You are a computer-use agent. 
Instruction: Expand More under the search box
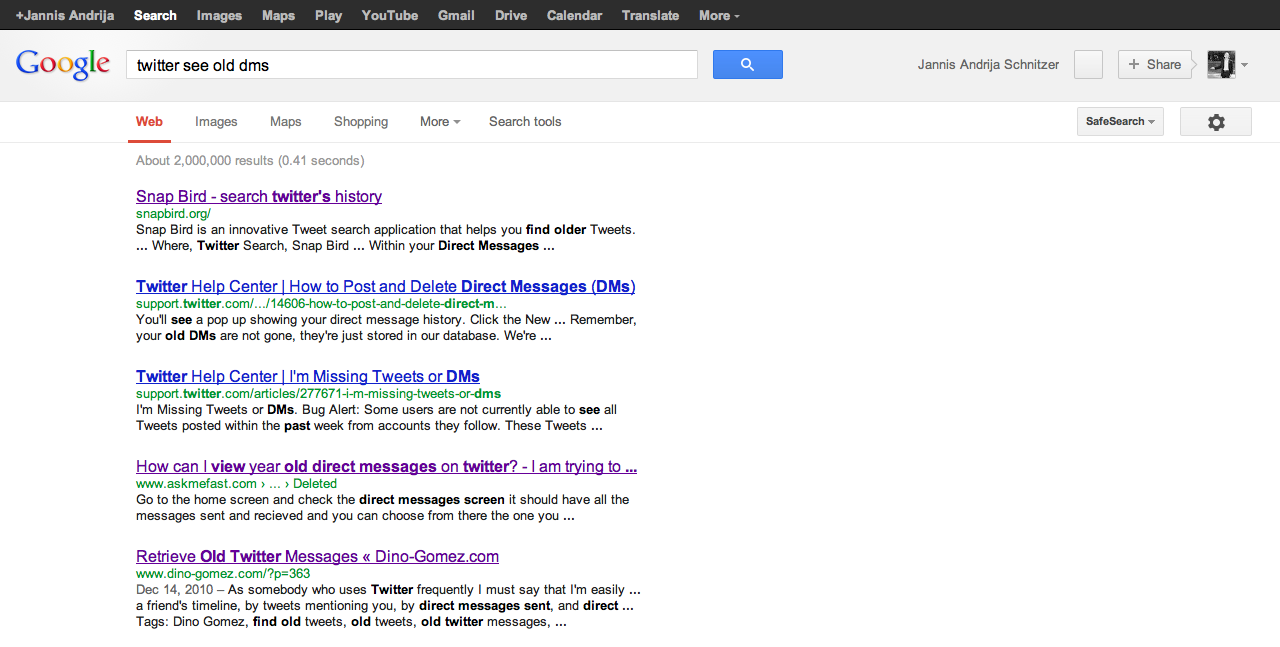pos(440,122)
